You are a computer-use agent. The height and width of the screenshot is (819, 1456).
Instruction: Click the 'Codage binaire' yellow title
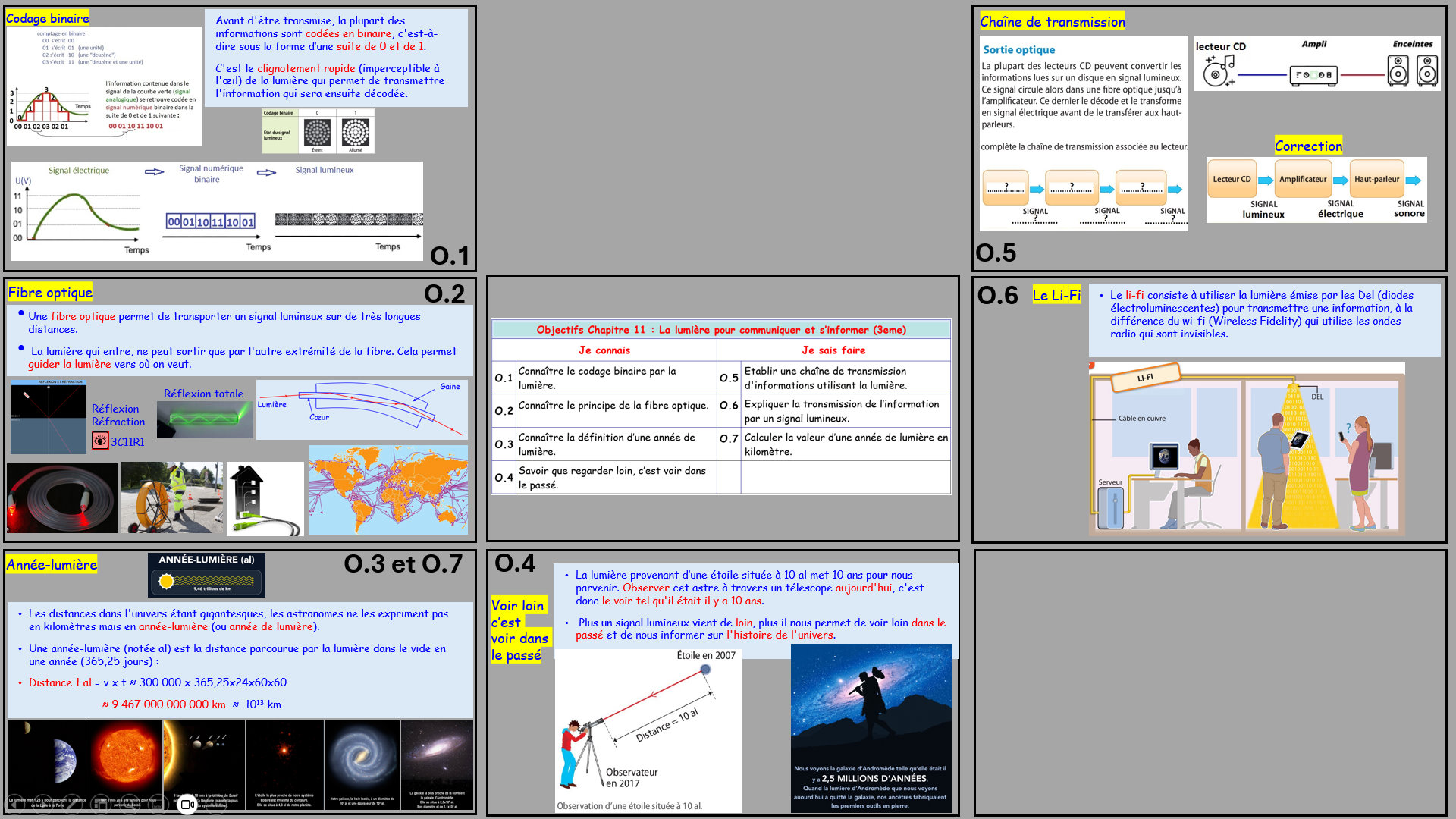(48, 18)
